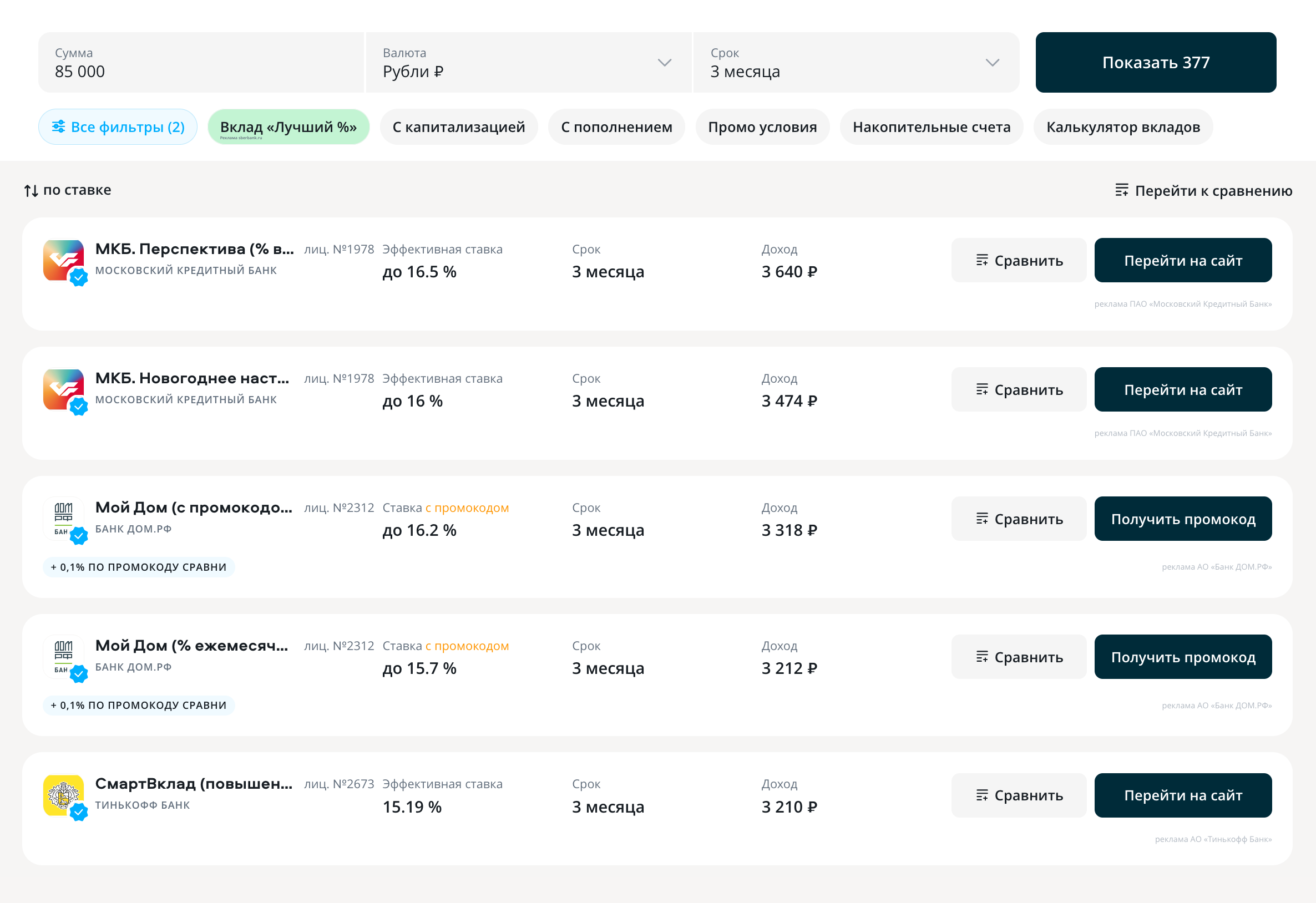Open the СмартВклад (повышен... title
This screenshot has height=903, width=1316.
[x=194, y=784]
